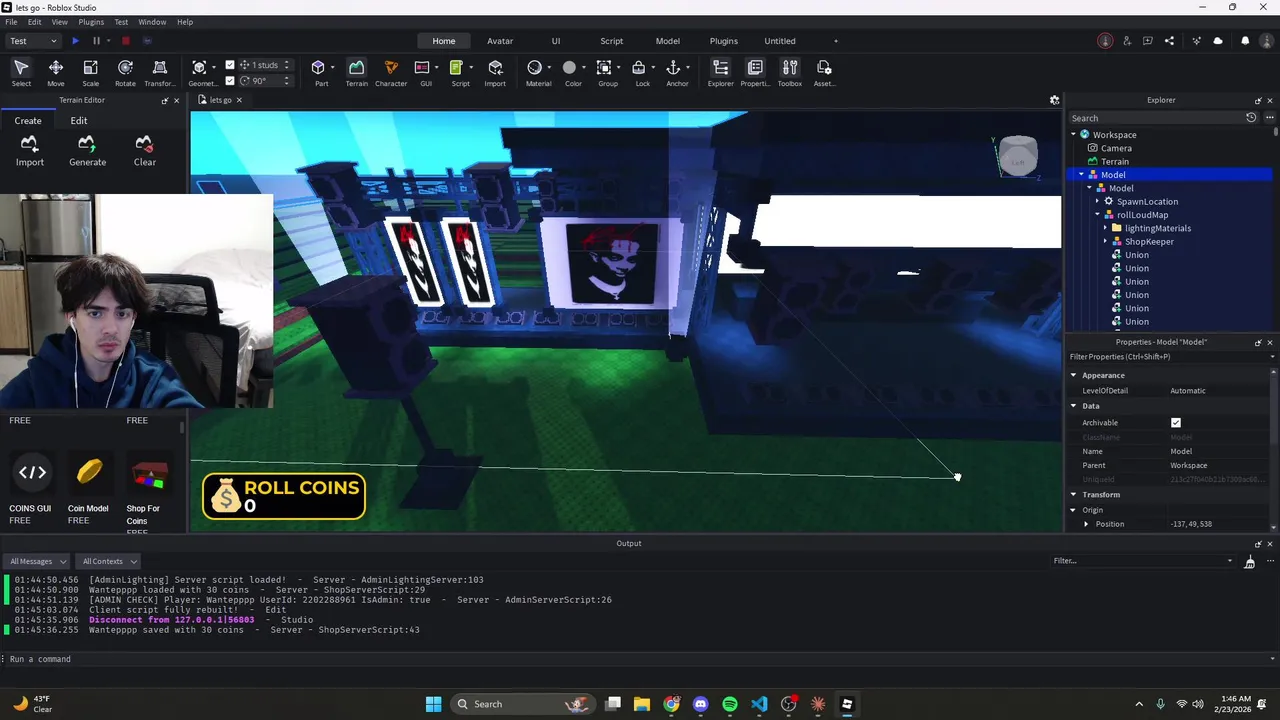The width and height of the screenshot is (1280, 720).
Task: Open the Terrain editor tool
Action: tap(356, 72)
